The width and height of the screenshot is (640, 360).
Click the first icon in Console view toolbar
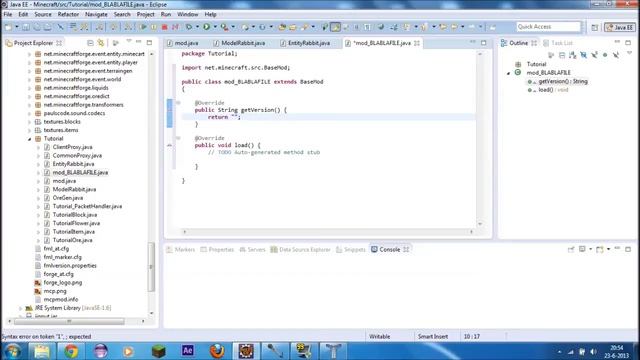click(x=571, y=249)
